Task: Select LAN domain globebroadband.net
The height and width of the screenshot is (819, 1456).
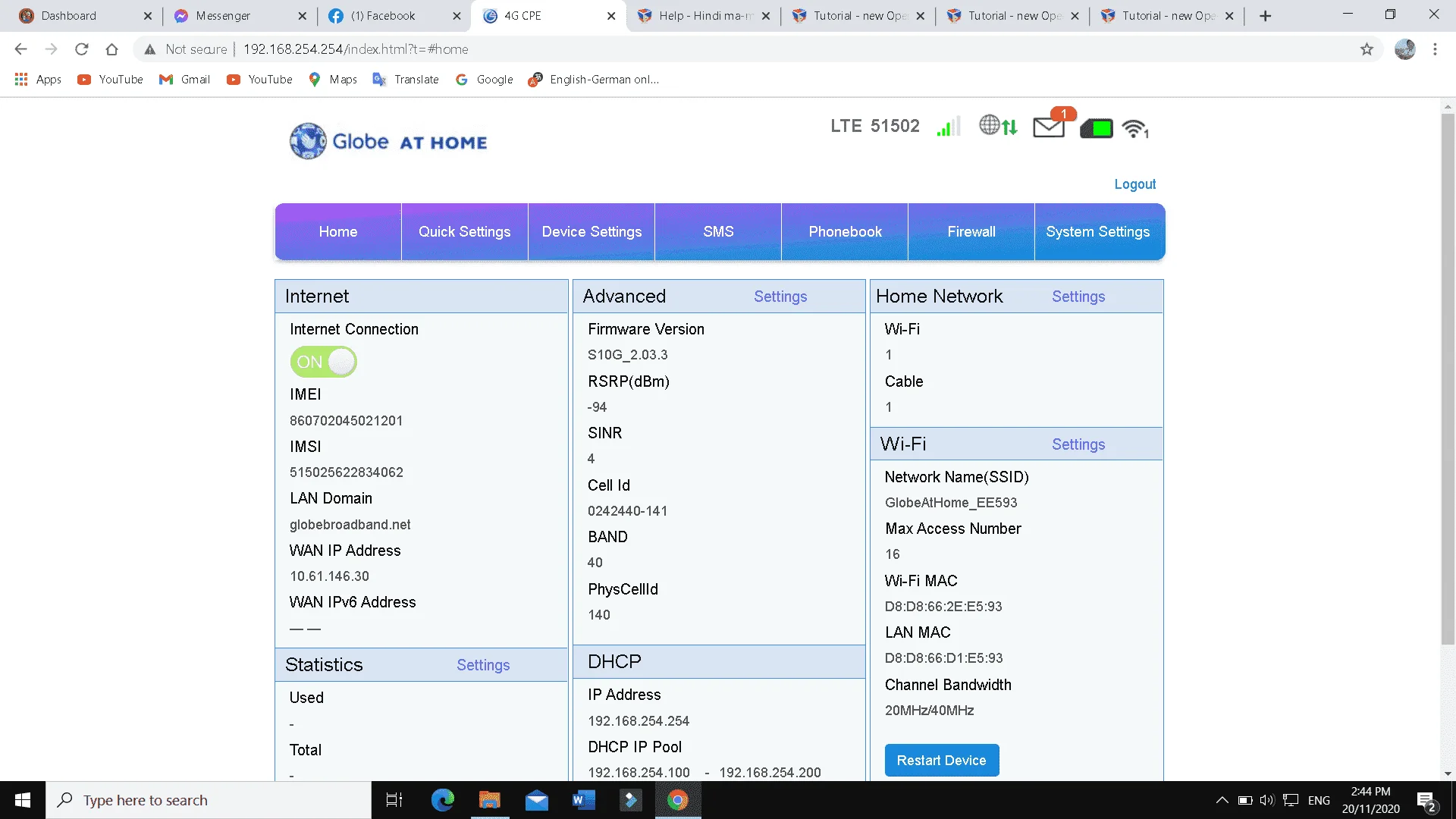Action: point(350,525)
